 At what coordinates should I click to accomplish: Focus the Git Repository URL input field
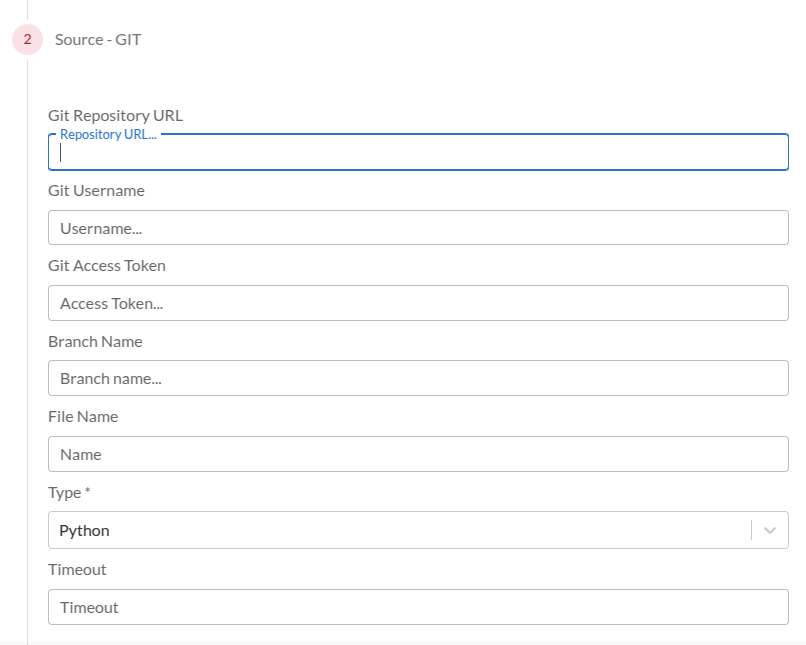[418, 153]
